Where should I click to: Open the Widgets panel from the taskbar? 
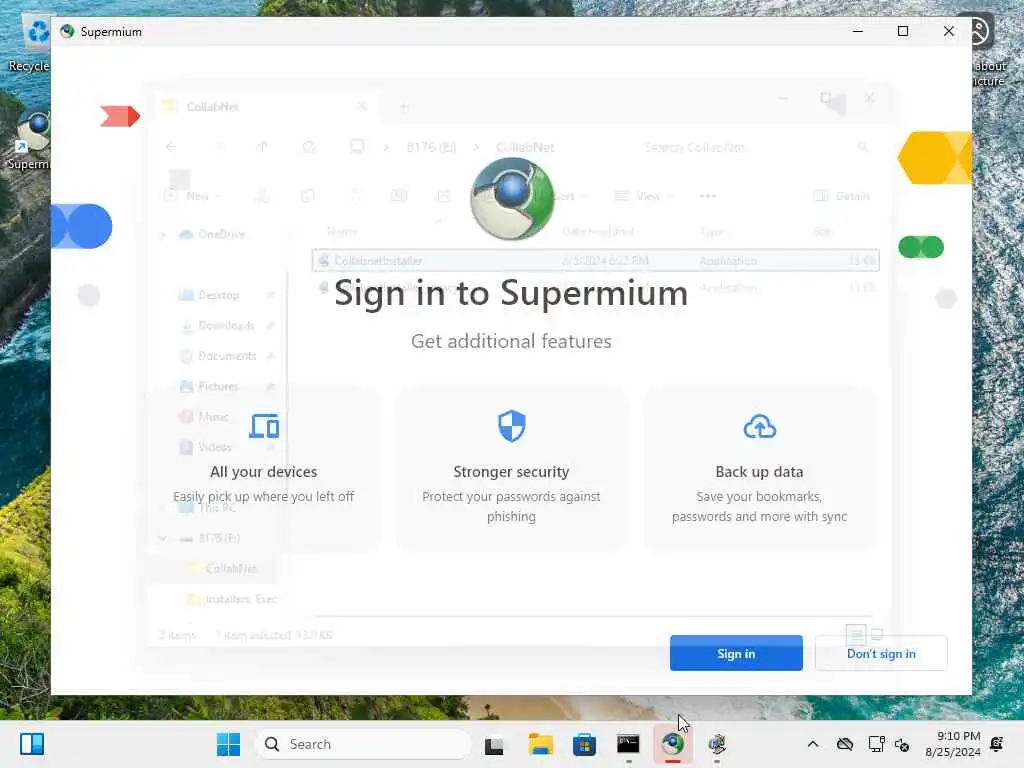[x=32, y=744]
